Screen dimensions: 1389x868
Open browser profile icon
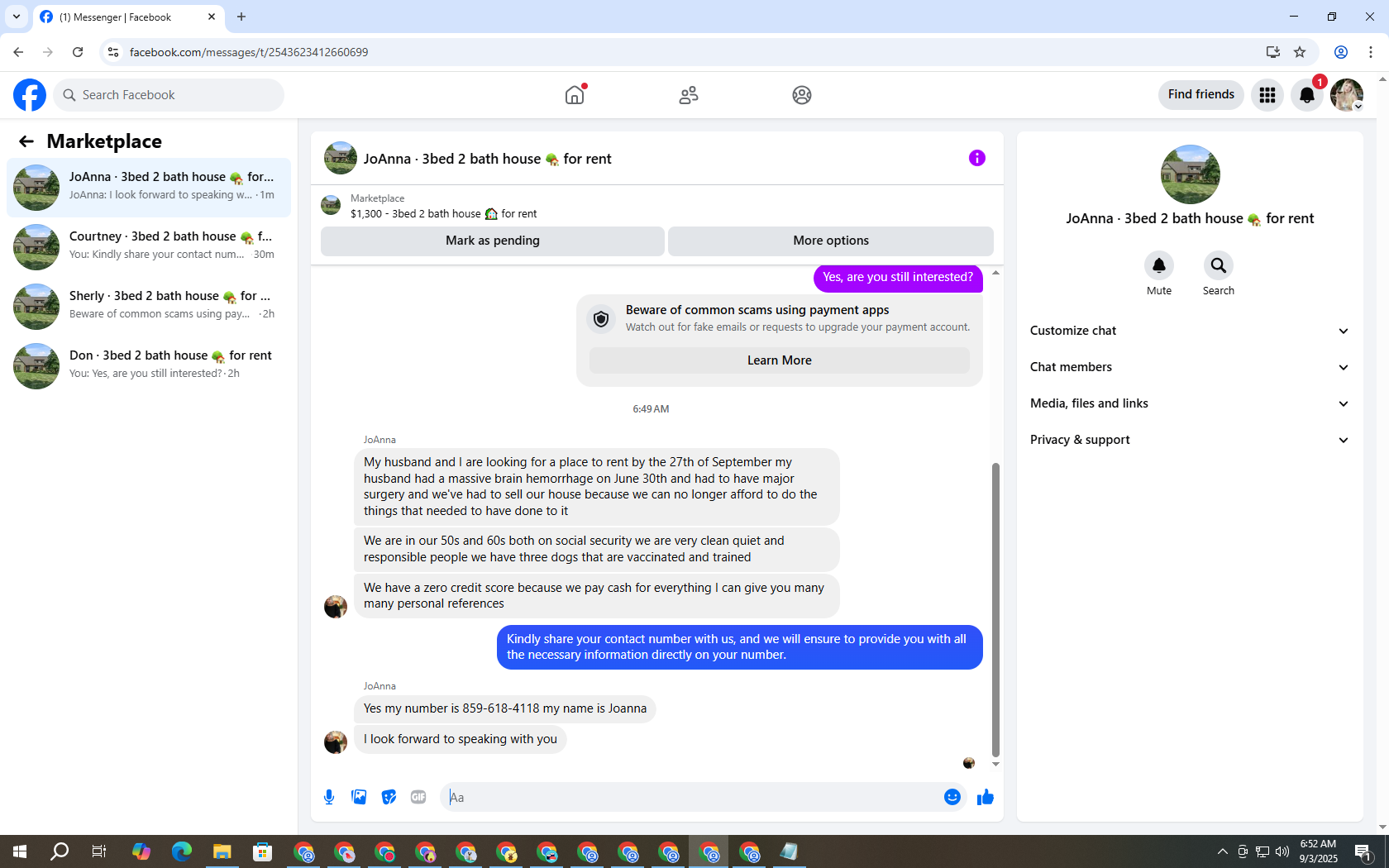pyautogui.click(x=1341, y=52)
